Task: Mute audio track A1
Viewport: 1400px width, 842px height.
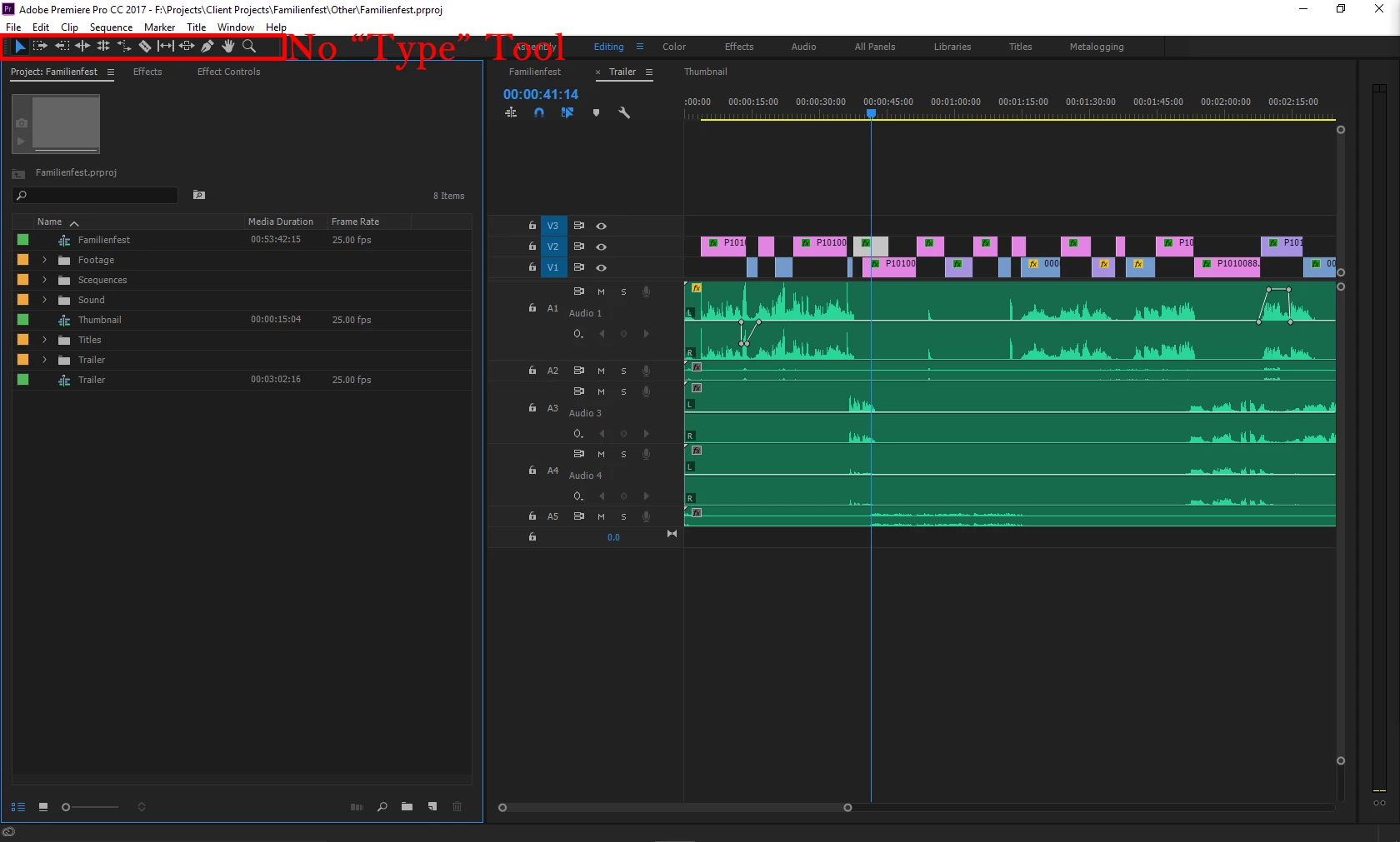Action: point(601,291)
